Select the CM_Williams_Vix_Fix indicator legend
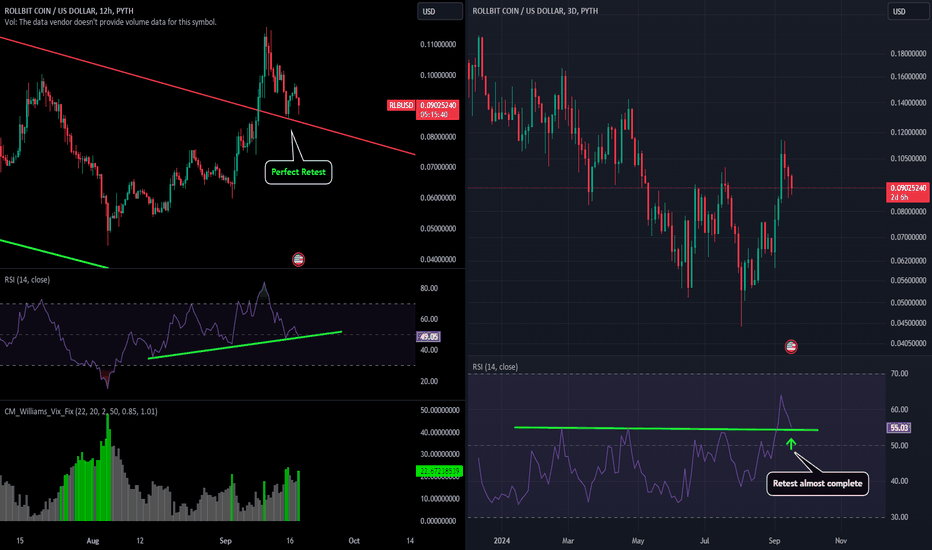The height and width of the screenshot is (550, 932). (x=81, y=411)
